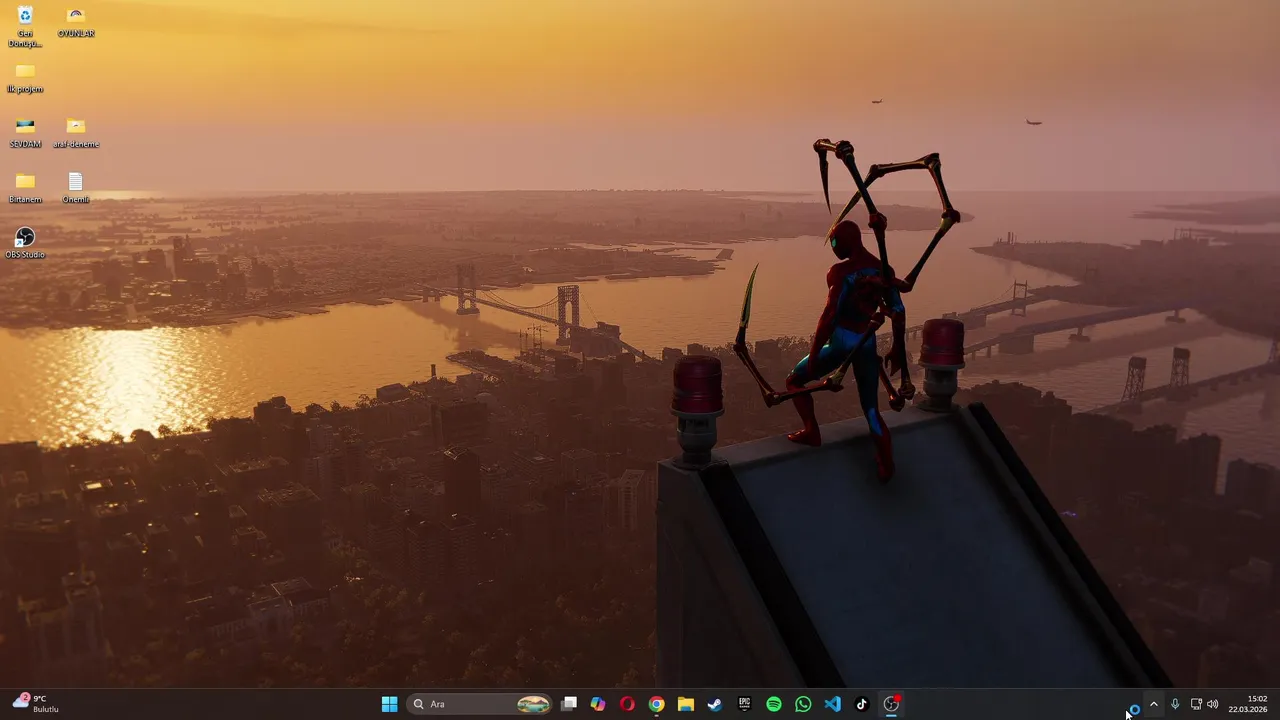
Task: Select the Birtanem folder icon
Action: pos(25,188)
